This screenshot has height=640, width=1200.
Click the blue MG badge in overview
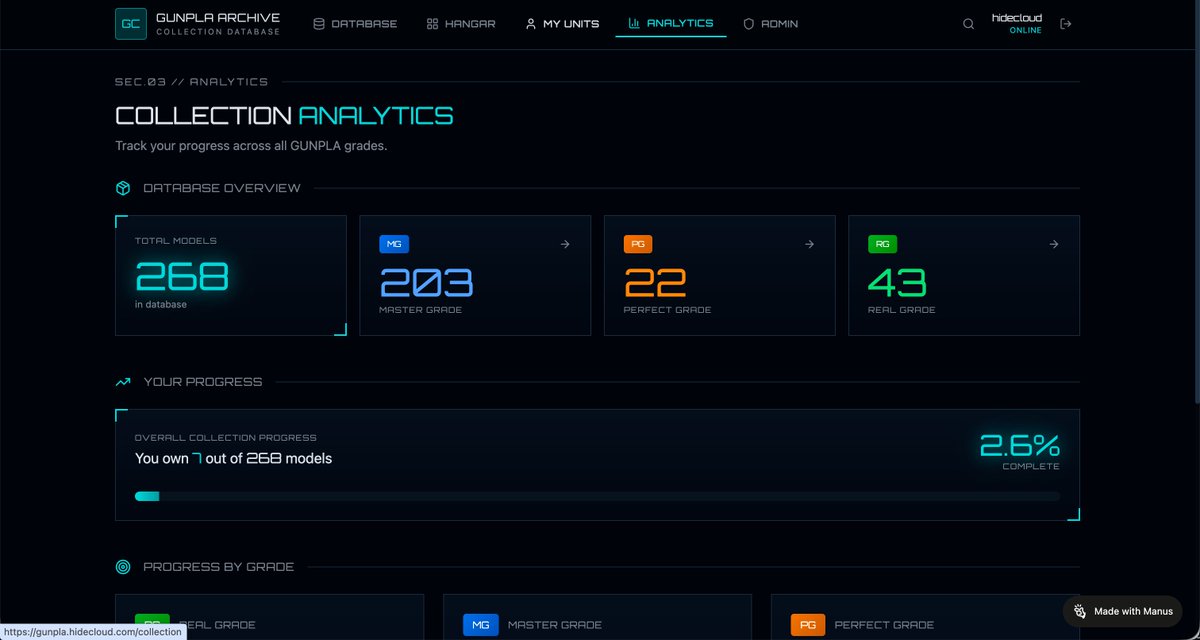click(x=394, y=244)
